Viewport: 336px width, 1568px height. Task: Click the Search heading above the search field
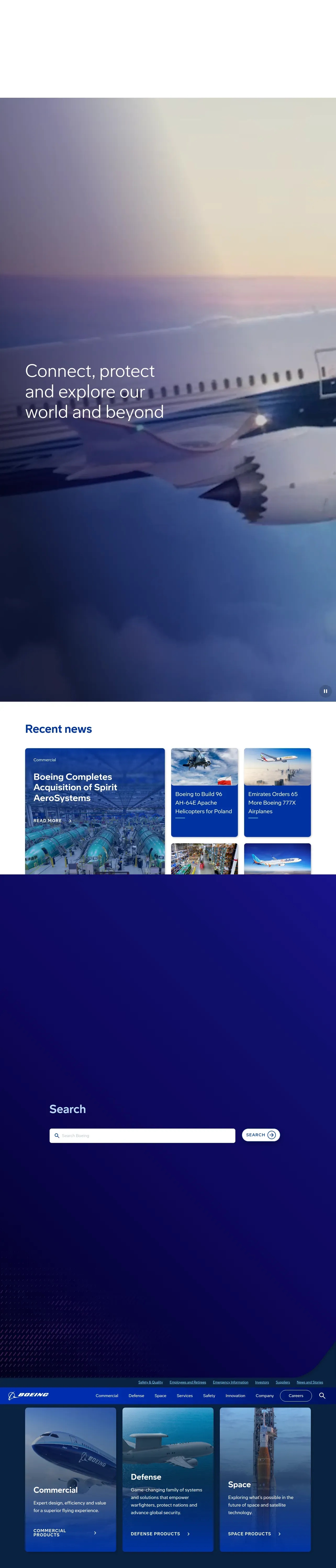[x=68, y=1109]
